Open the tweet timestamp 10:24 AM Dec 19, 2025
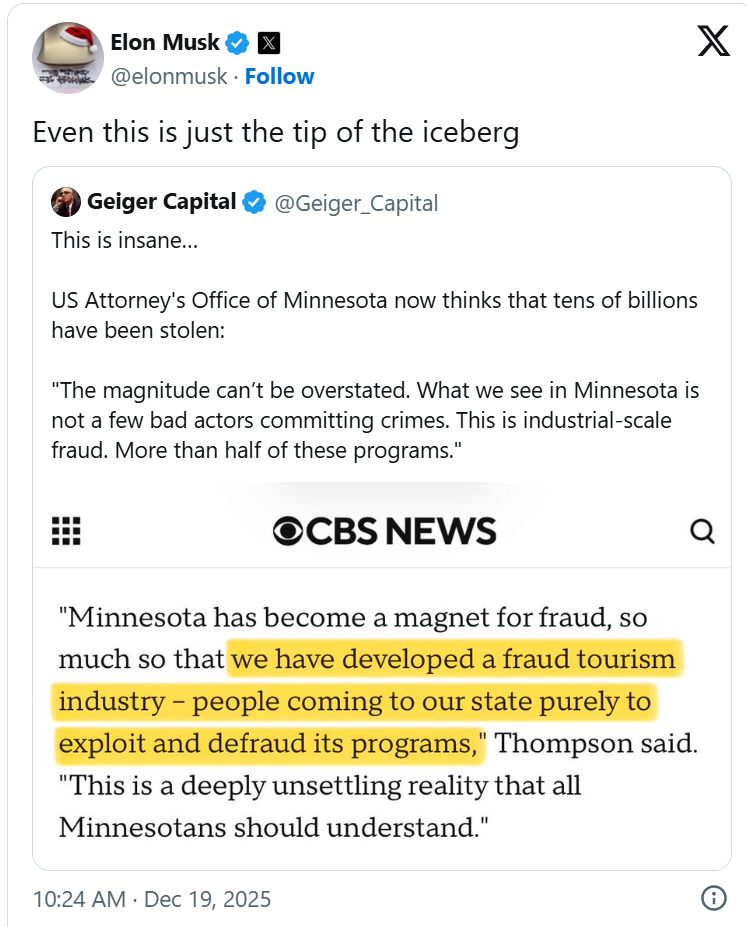Viewport: 747px width, 927px height. pos(152,898)
